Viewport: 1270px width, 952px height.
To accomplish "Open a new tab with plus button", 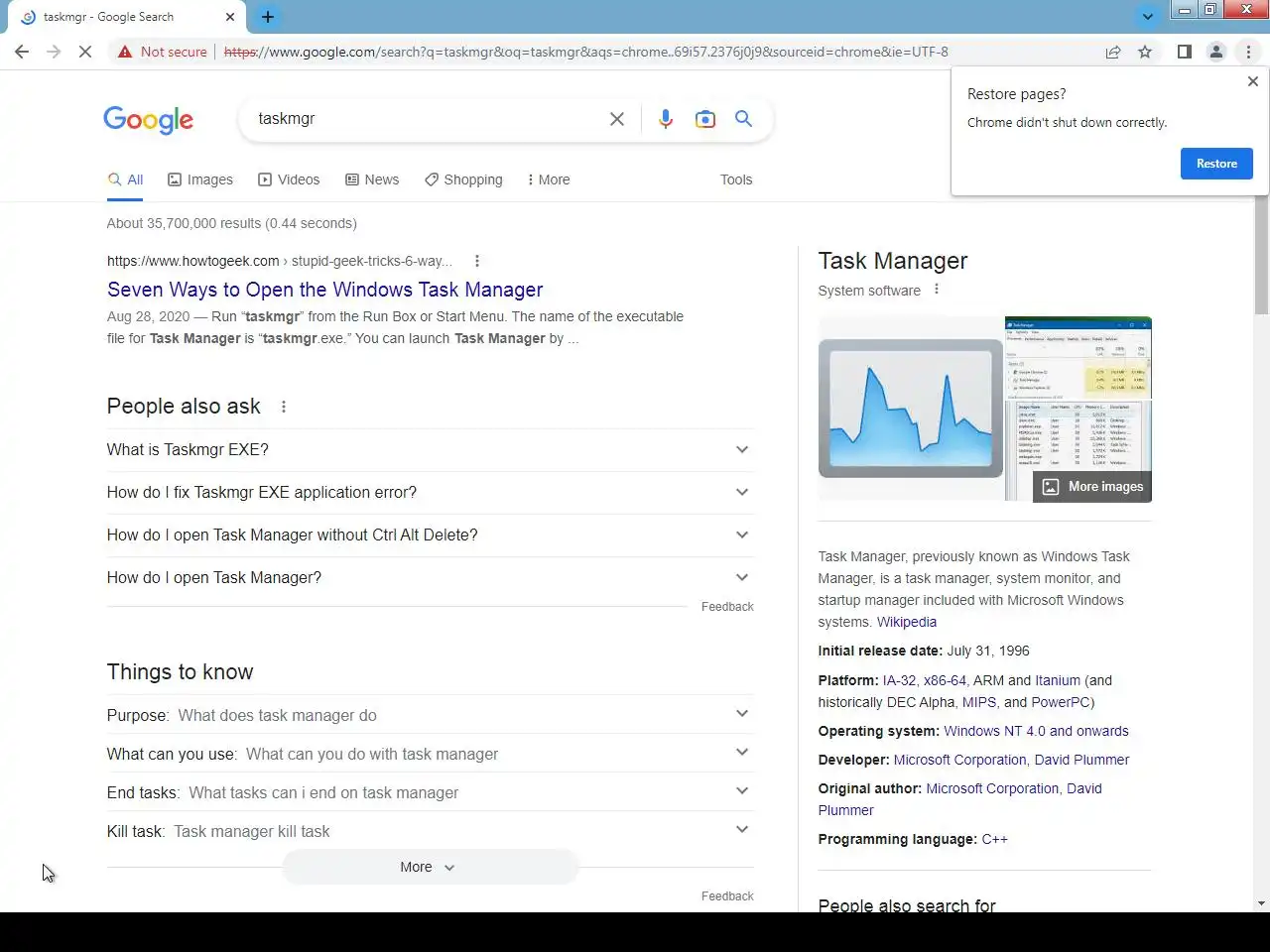I will pos(268,17).
